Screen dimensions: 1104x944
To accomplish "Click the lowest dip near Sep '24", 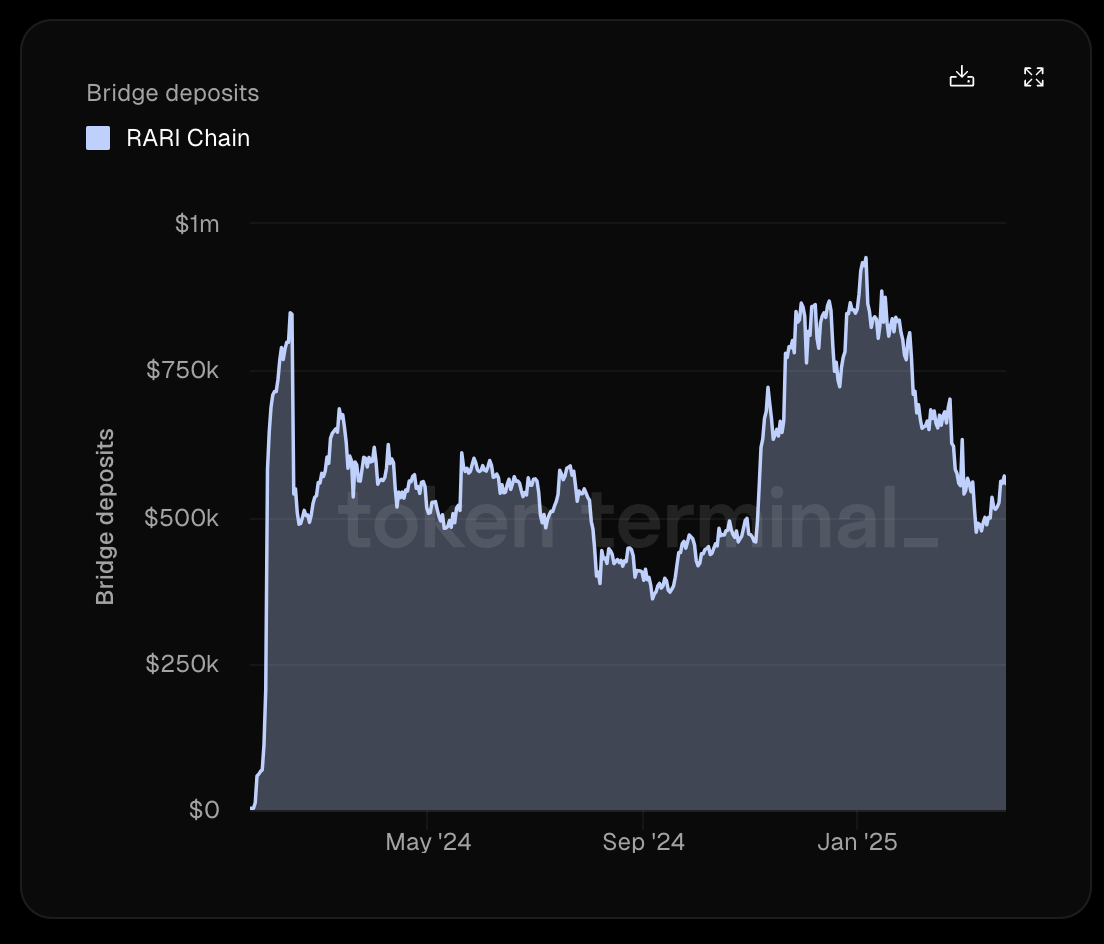I will click(653, 598).
